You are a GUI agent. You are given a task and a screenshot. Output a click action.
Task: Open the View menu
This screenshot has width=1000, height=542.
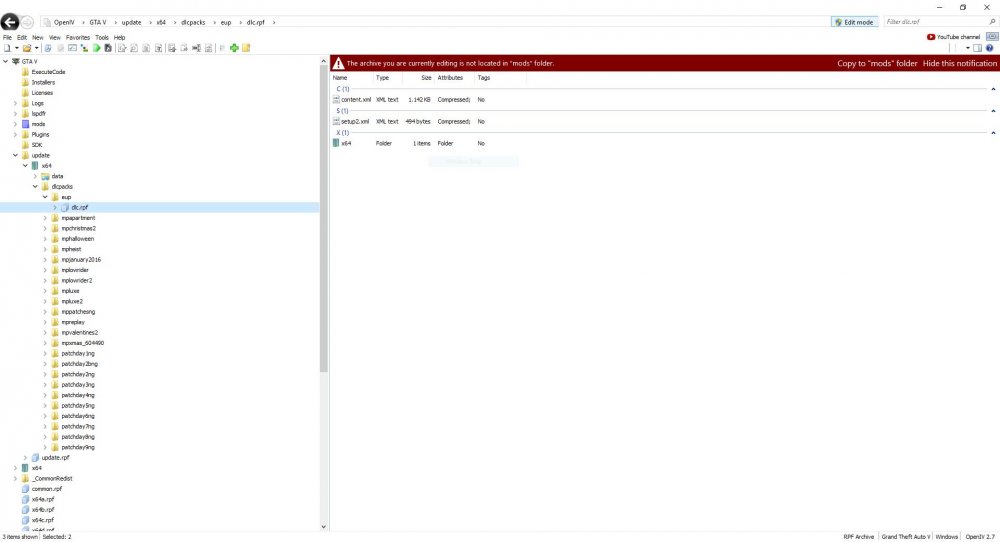55,38
